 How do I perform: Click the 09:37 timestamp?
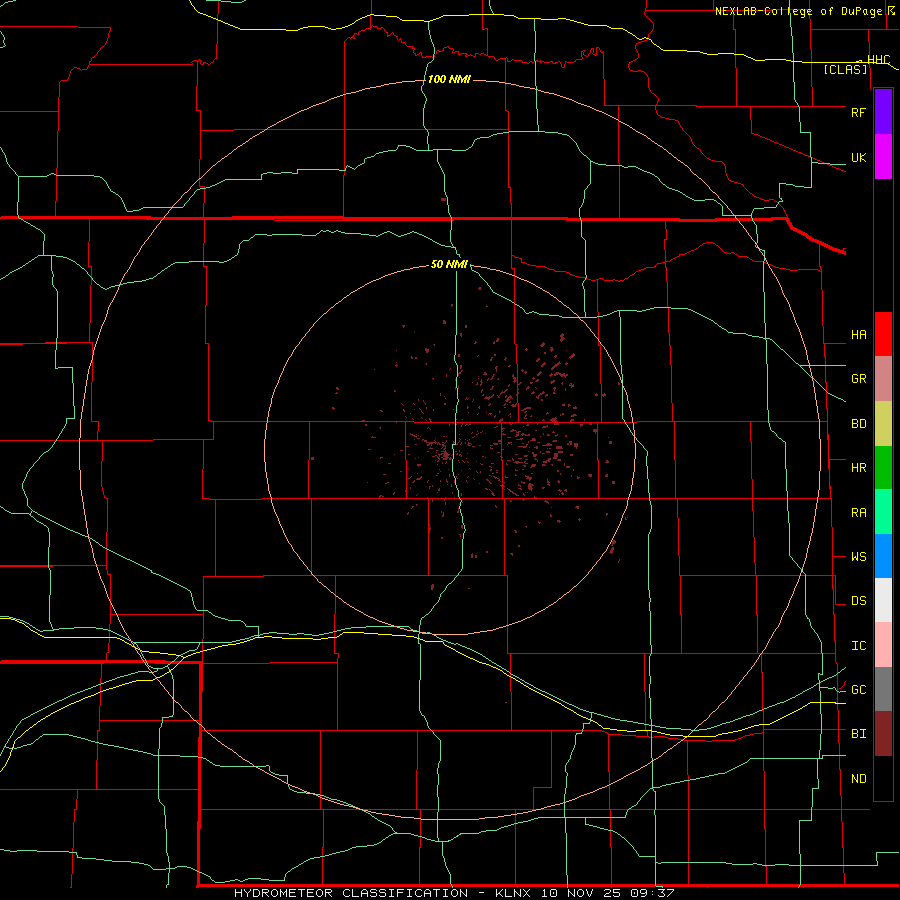tap(652, 893)
